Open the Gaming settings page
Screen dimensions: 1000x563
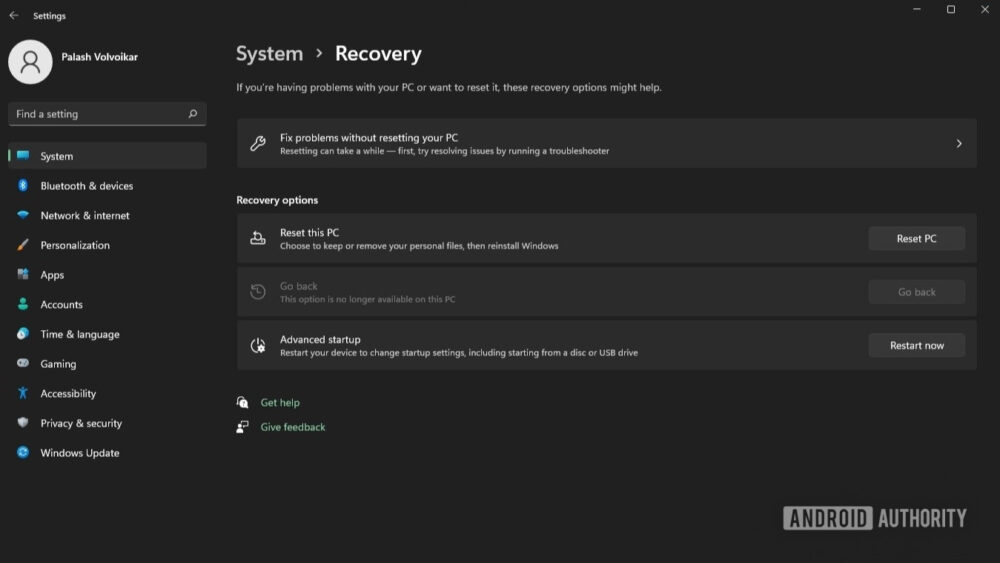coord(58,364)
